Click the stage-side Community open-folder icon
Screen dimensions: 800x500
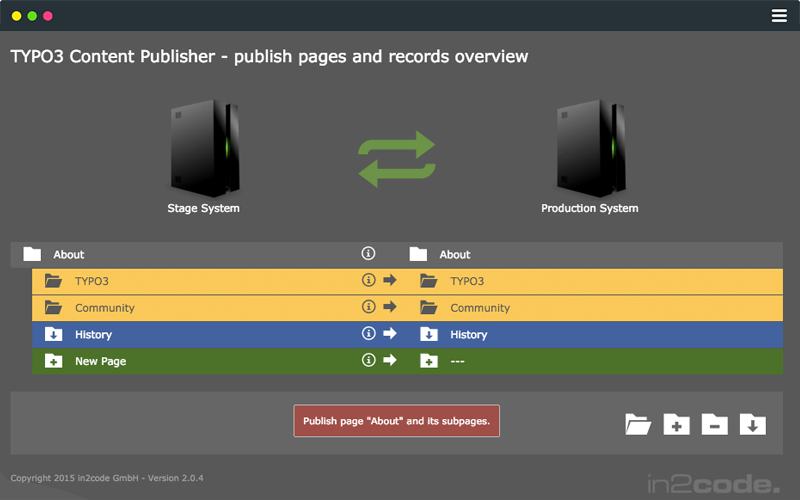point(53,307)
